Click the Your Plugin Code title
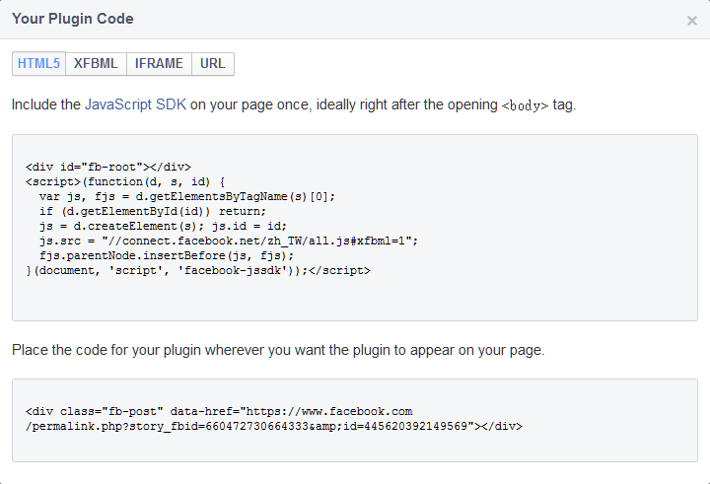 [x=72, y=19]
